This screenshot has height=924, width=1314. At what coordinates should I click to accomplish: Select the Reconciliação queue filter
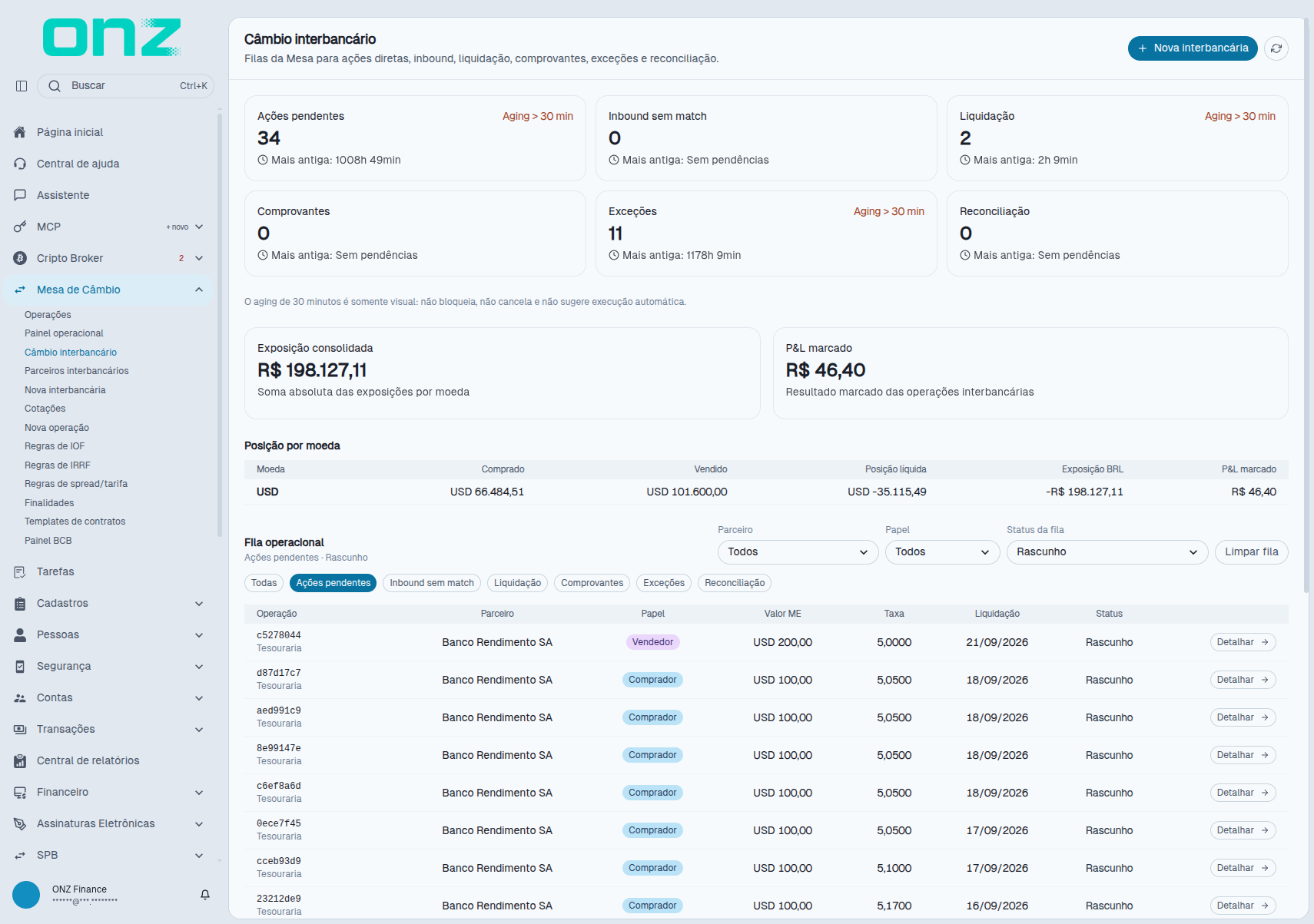click(735, 583)
